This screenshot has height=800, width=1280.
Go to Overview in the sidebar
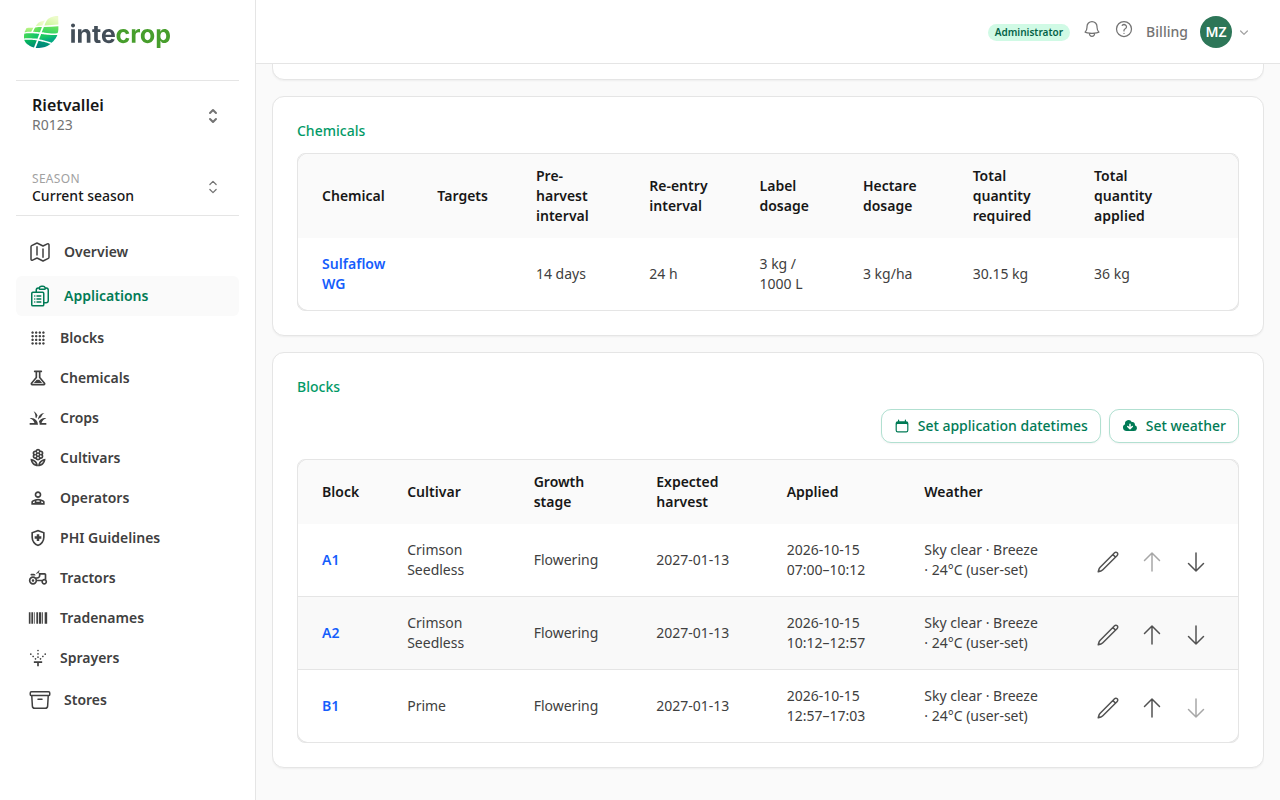pyautogui.click(x=127, y=252)
